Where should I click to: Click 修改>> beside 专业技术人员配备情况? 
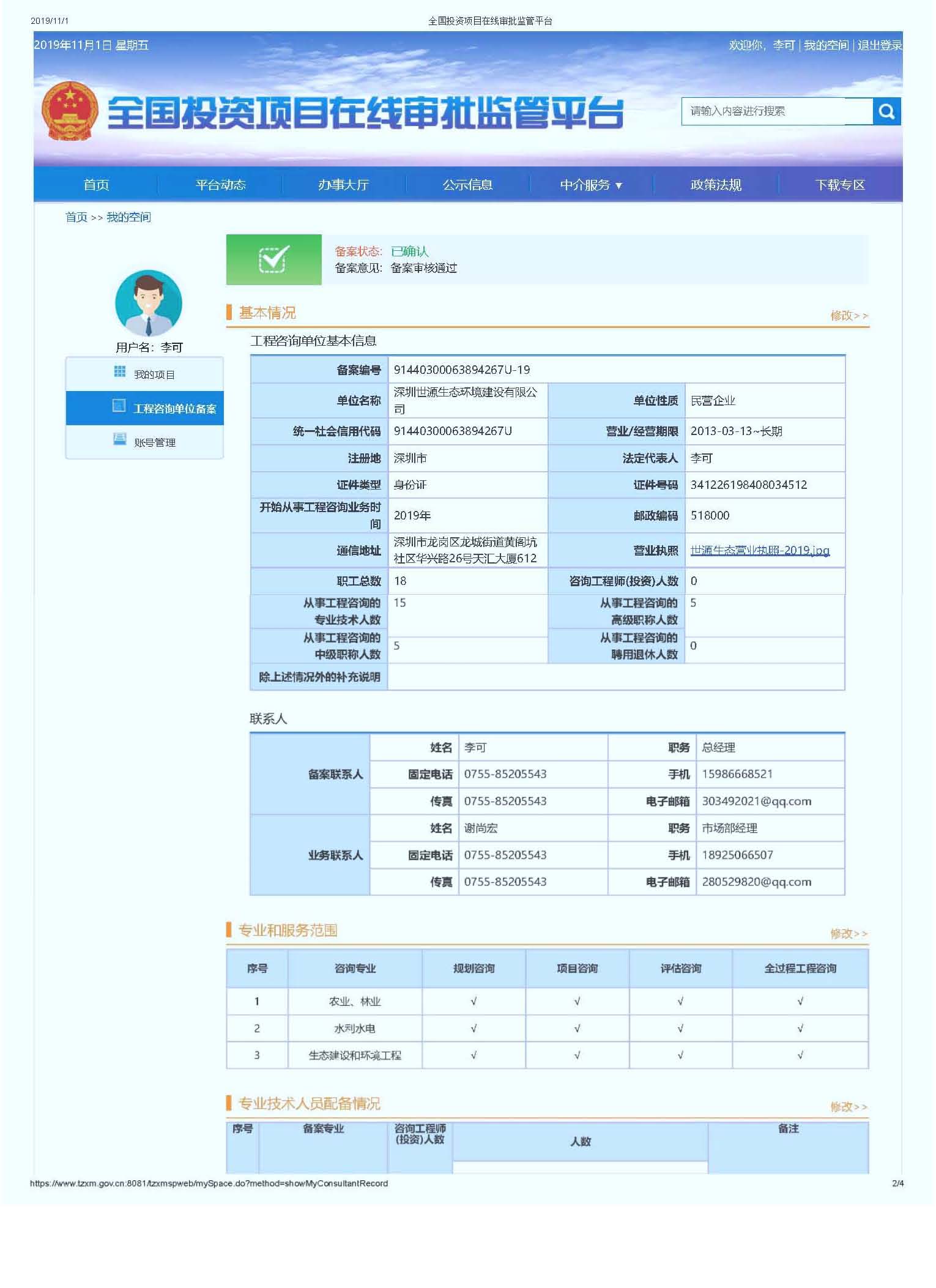click(x=849, y=1107)
